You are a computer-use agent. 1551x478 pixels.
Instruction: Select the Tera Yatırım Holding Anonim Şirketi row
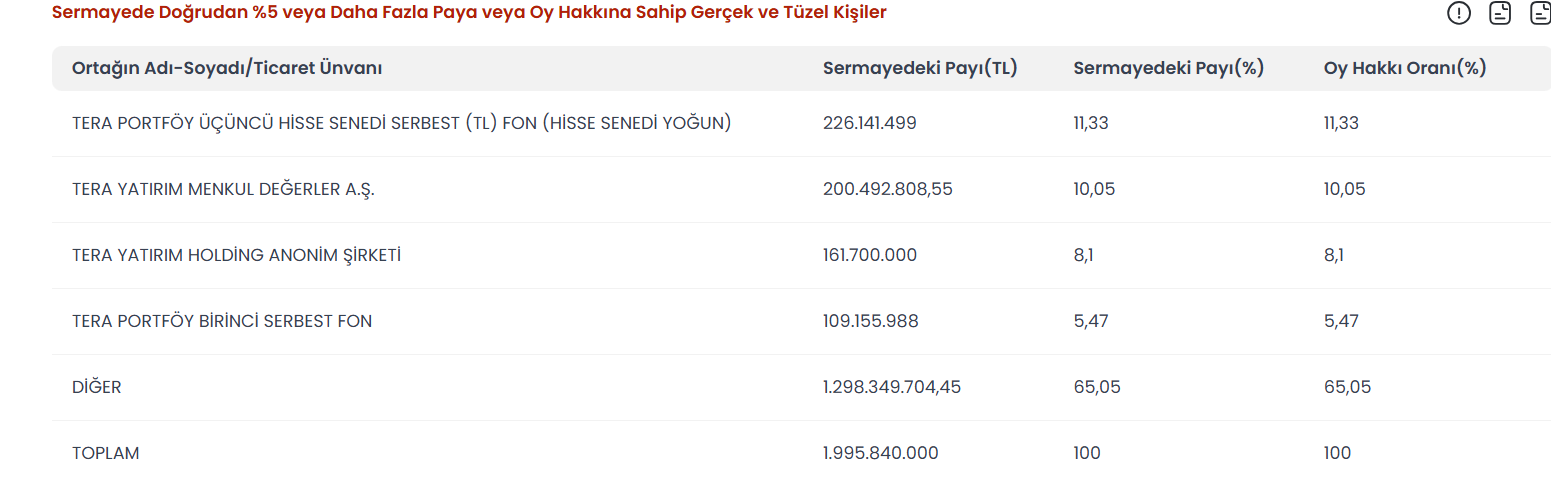coord(236,255)
